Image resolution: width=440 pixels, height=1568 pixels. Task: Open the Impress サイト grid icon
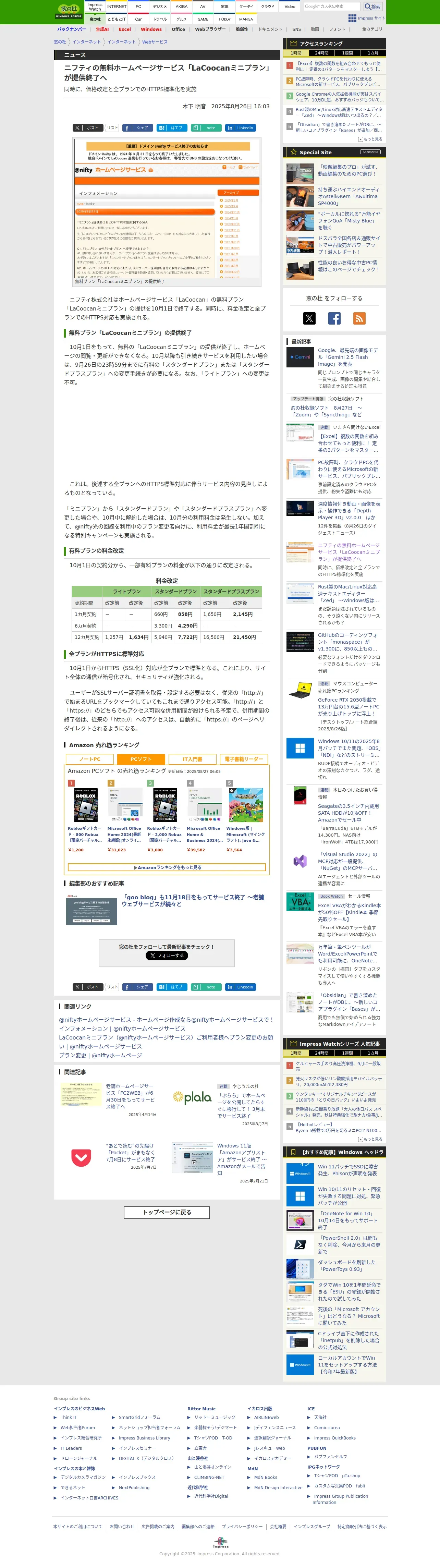click(352, 18)
